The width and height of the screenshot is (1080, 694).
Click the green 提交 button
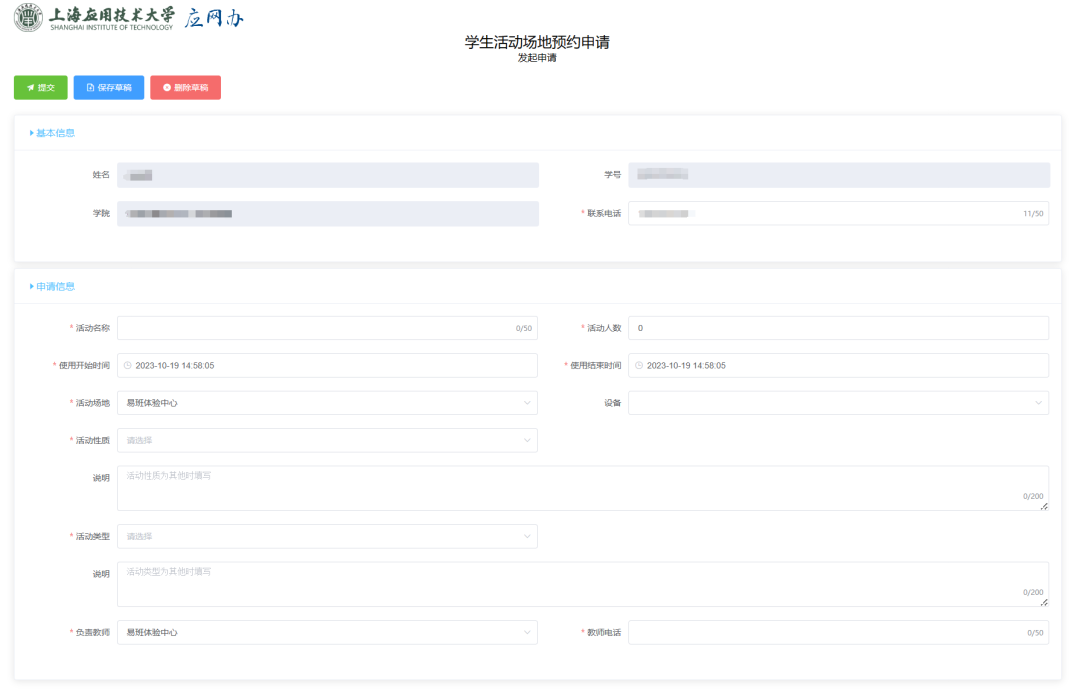40,87
